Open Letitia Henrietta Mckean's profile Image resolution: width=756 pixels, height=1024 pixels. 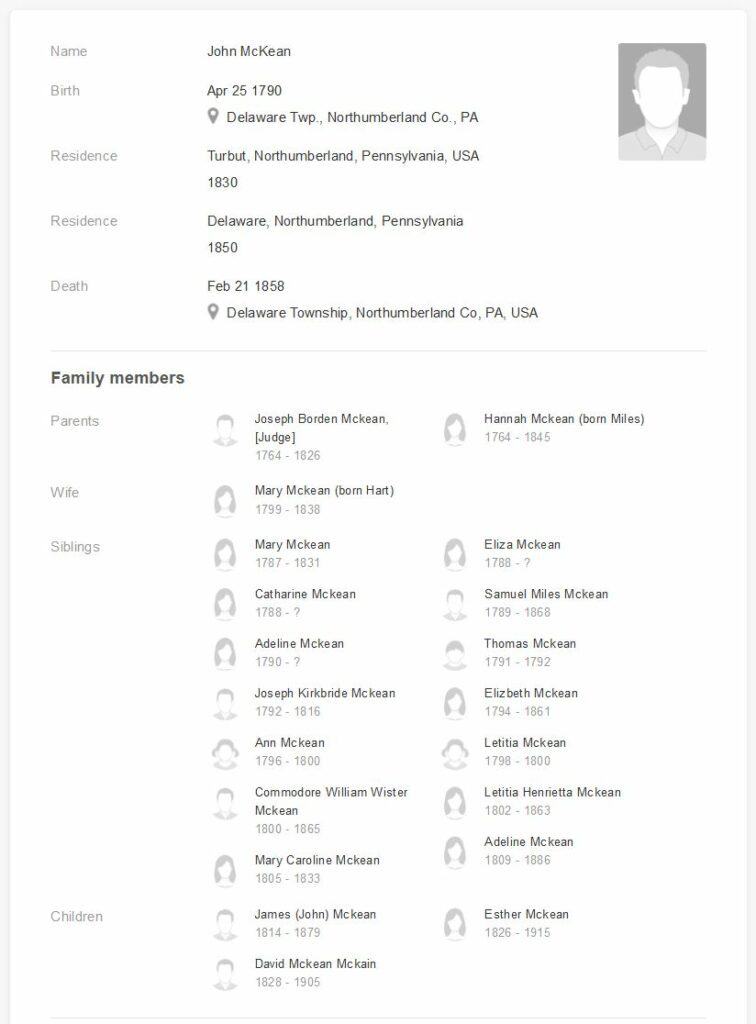point(552,792)
